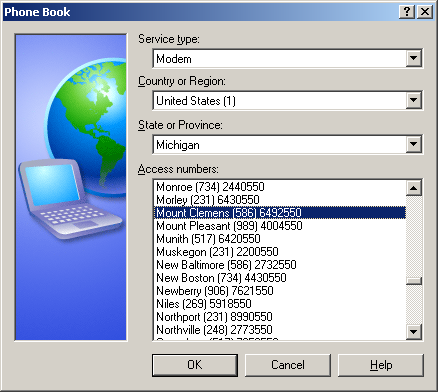Image resolution: width=438 pixels, height=392 pixels.
Task: Select Mount Clemens (586) 6492550 entry
Action: pyautogui.click(x=280, y=213)
